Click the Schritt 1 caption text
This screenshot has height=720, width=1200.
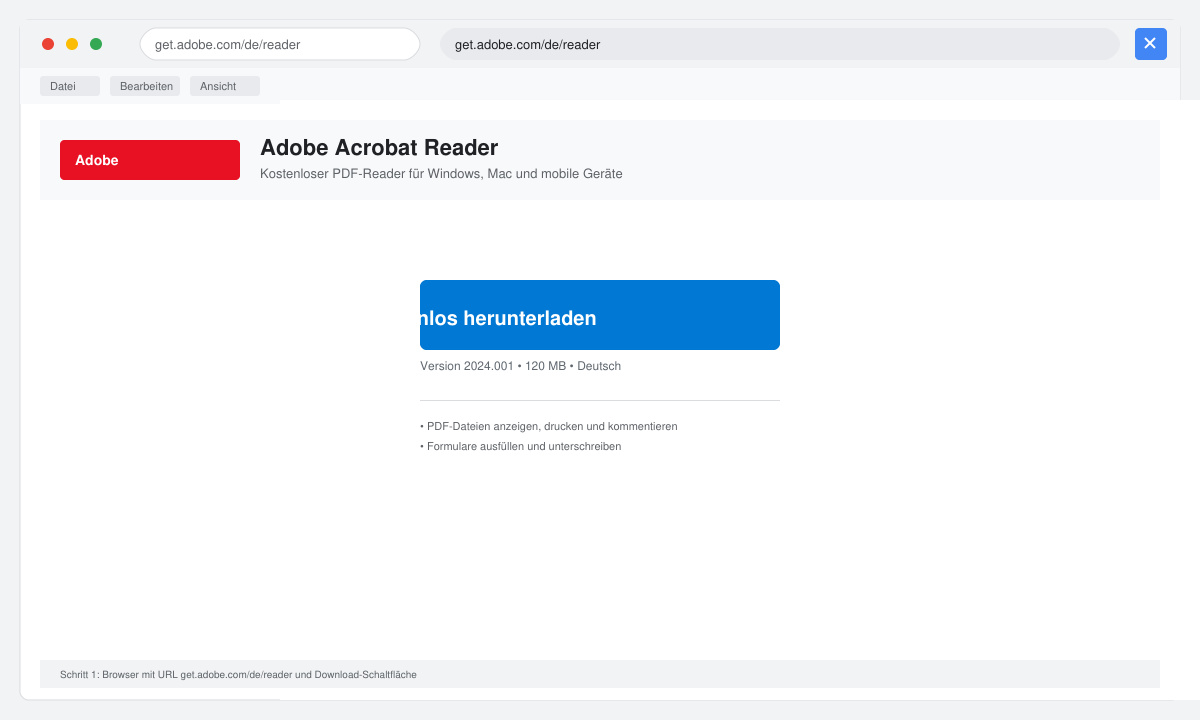tap(238, 675)
